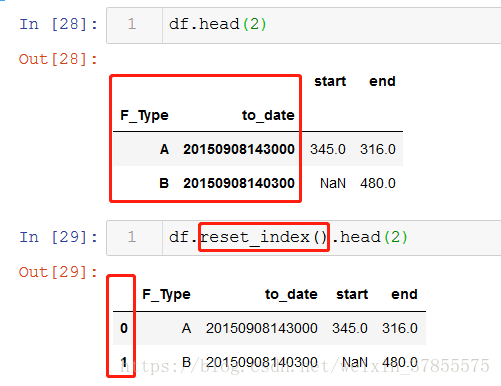Click the 480.0 cell in Out[29] table
The image size is (501, 386).
pyautogui.click(x=400, y=362)
